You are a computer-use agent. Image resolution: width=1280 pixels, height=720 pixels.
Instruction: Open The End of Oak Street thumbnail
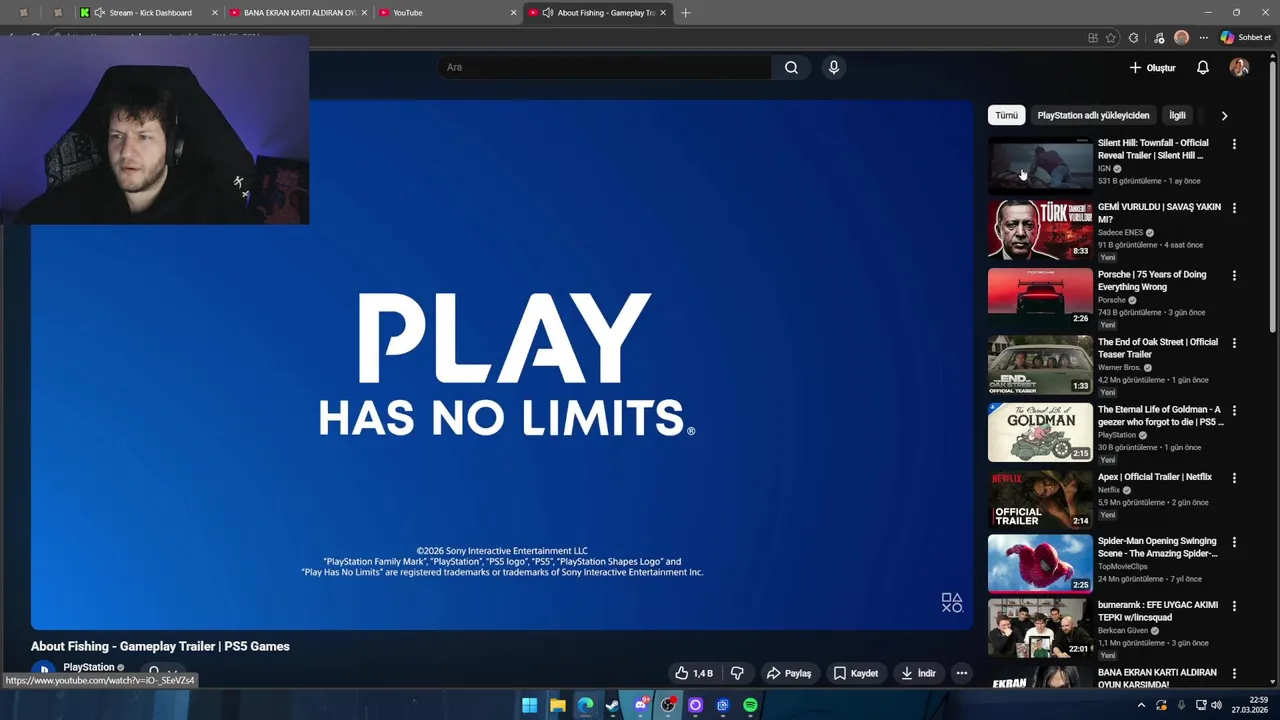[1040, 364]
